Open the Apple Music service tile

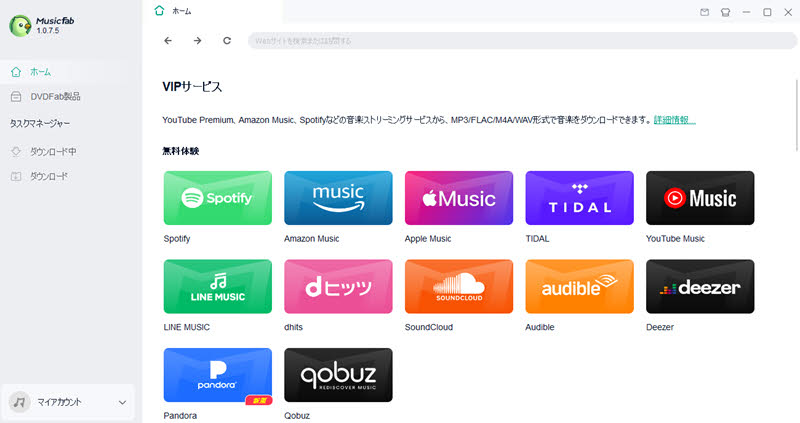click(459, 198)
